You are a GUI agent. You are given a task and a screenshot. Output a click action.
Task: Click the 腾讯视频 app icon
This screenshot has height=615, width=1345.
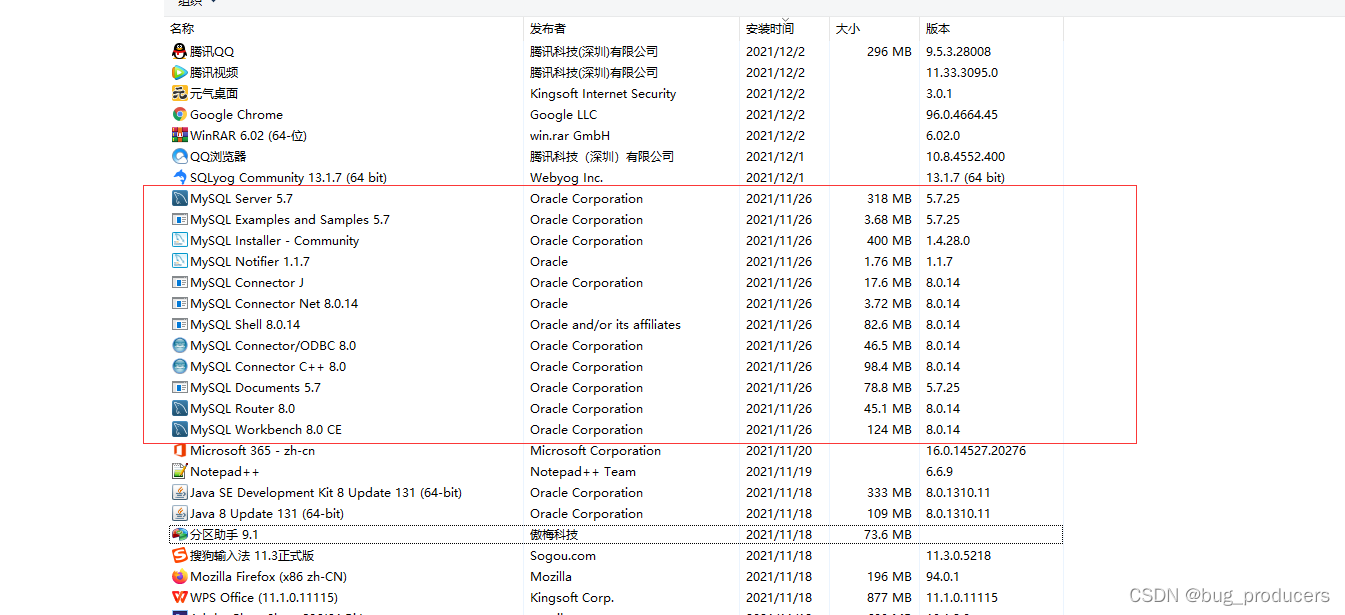click(x=179, y=72)
